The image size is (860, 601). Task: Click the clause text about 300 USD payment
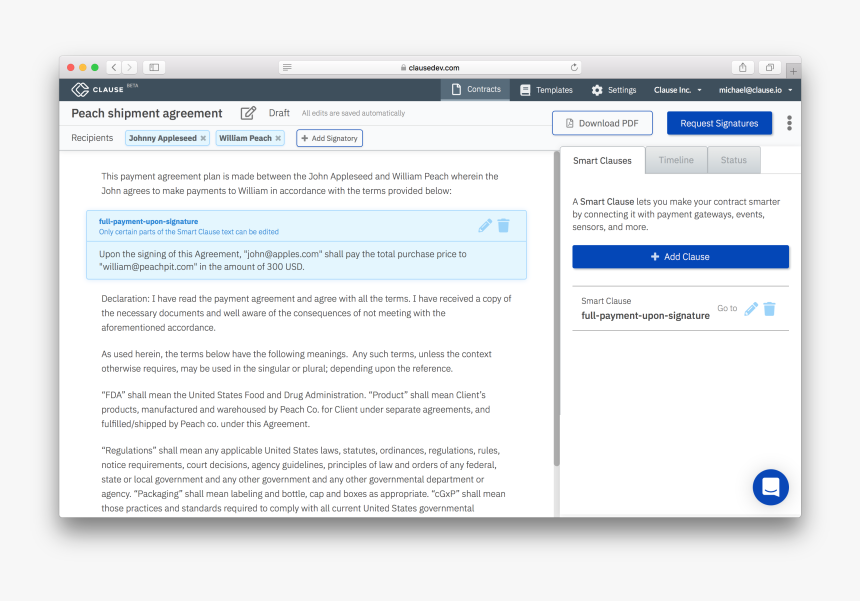click(x=282, y=260)
